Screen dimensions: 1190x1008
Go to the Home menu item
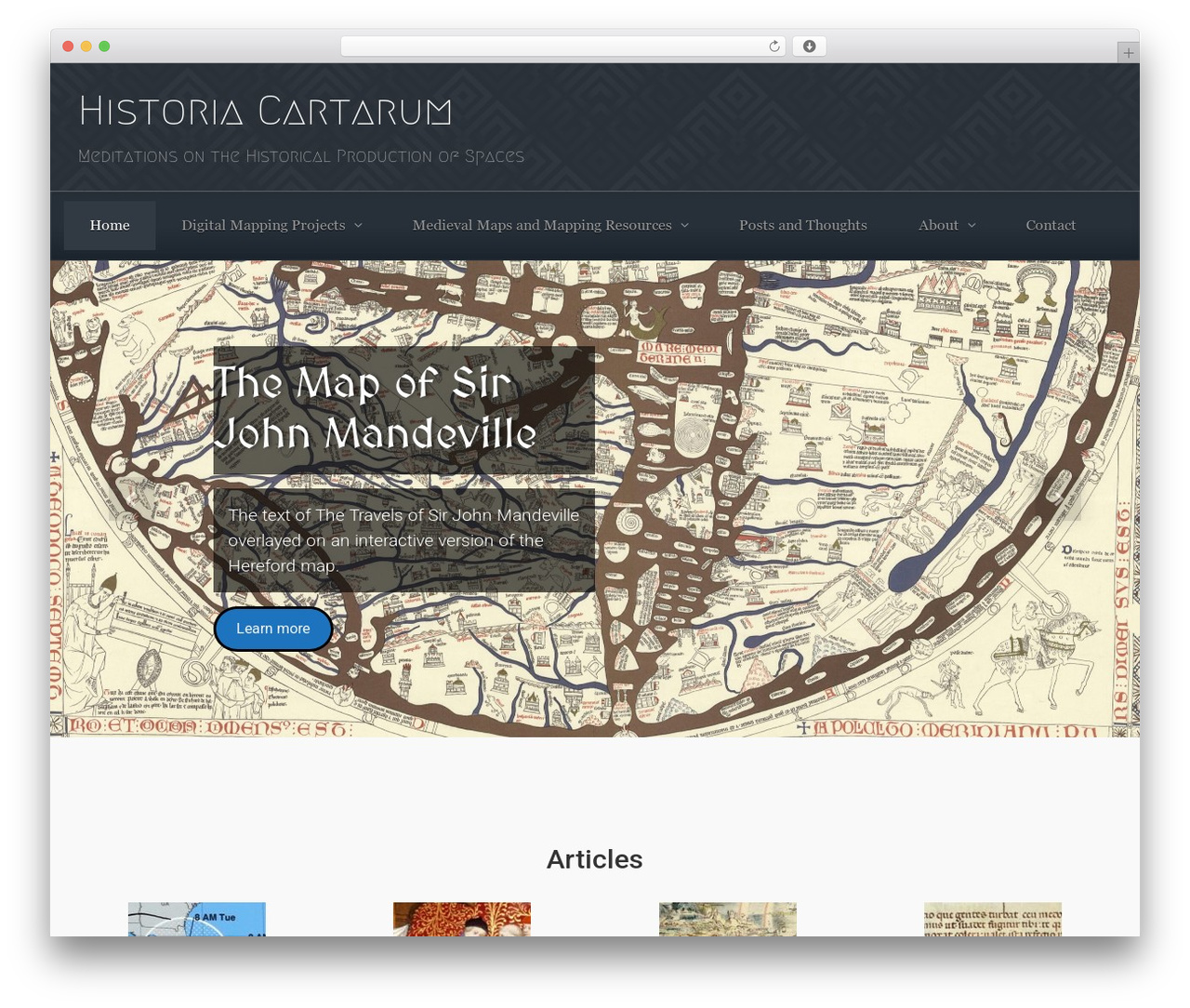click(x=110, y=225)
